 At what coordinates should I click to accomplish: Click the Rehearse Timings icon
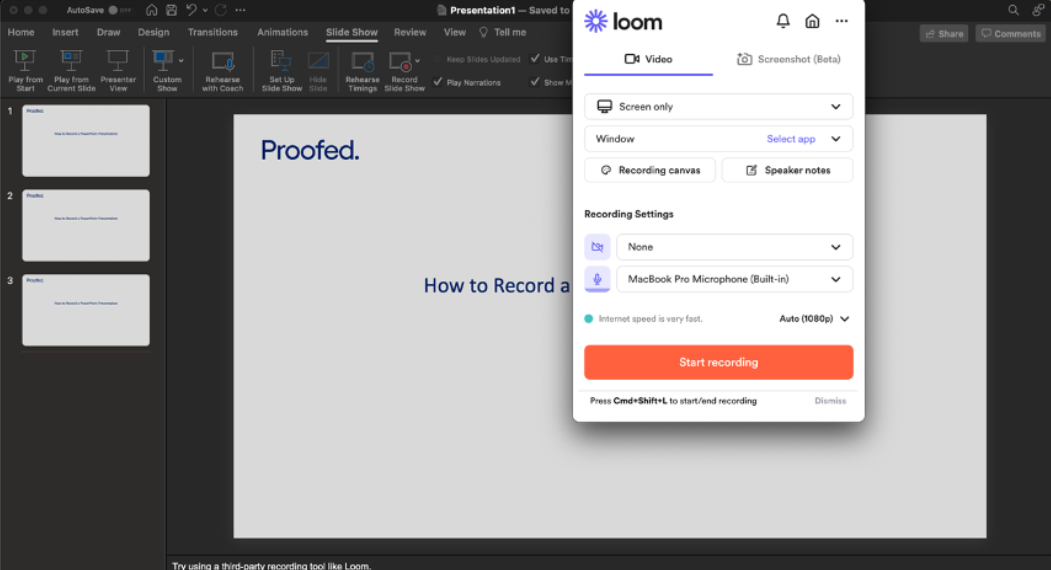point(362,62)
